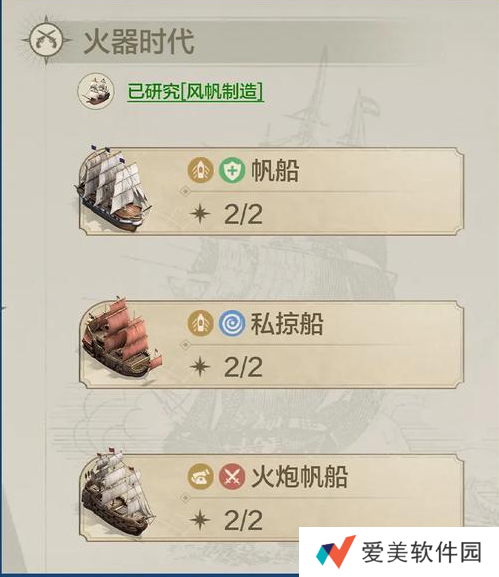This screenshot has height=577, width=499.
Task: Click the star rating 2/2 under 火炮帆船
Action: [x=226, y=520]
